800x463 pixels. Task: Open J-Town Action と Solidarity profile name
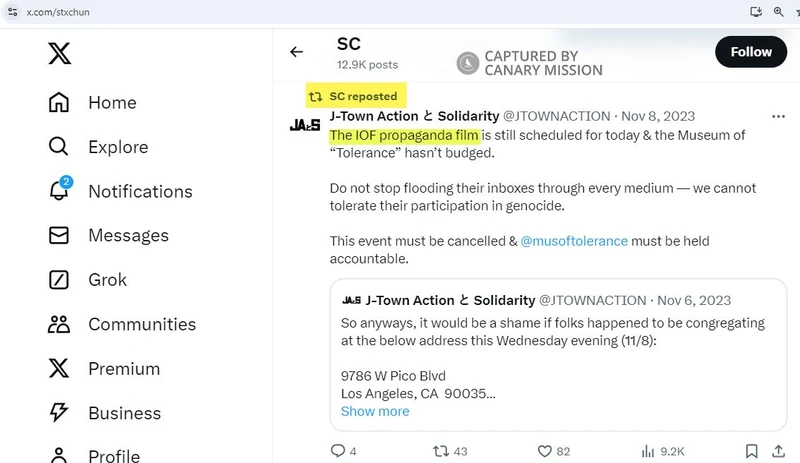413,117
